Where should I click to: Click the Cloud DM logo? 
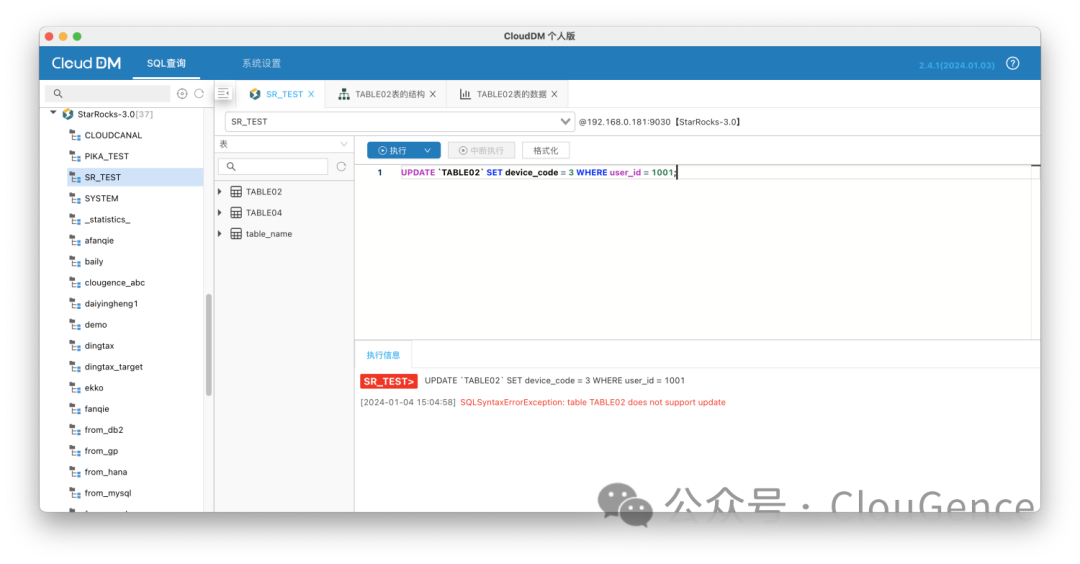[x=86, y=63]
